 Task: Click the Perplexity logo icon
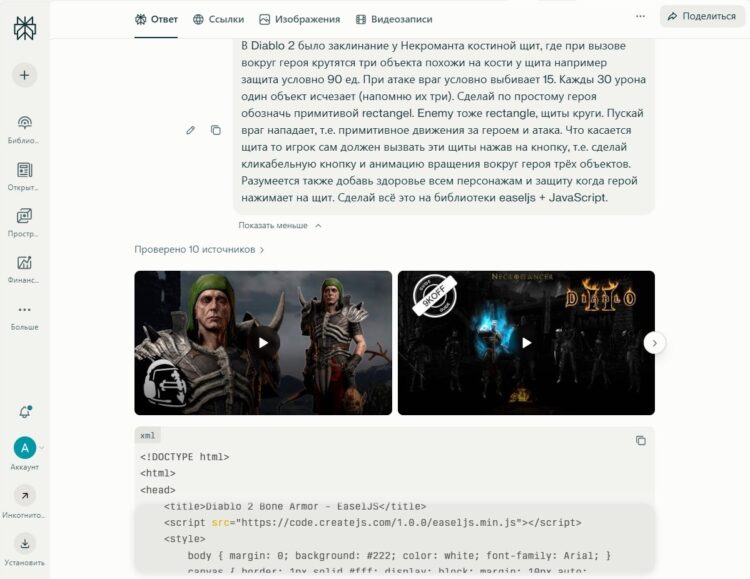click(x=24, y=28)
